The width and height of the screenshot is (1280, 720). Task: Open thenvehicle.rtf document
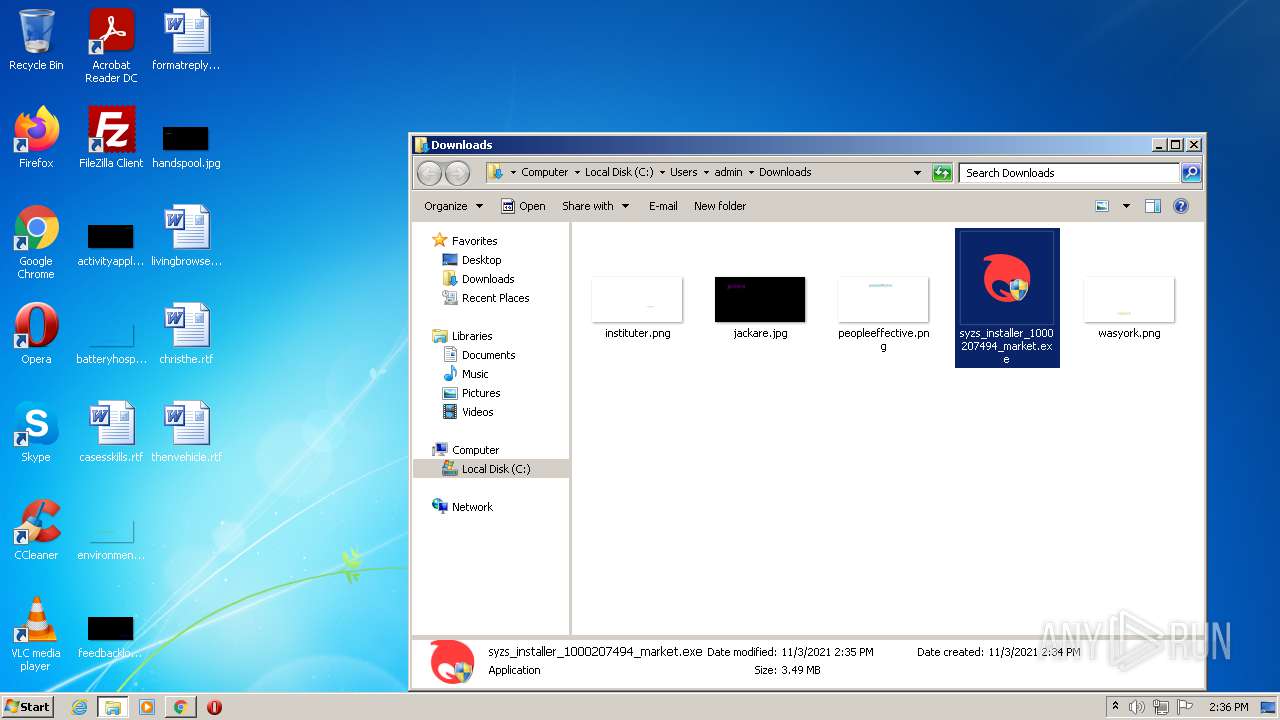click(x=186, y=432)
